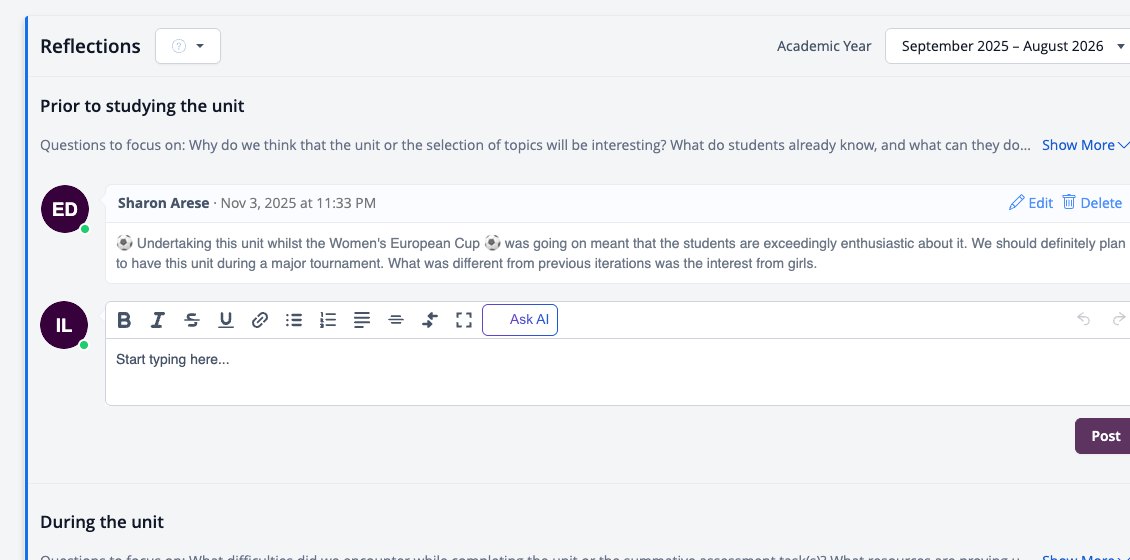Edit Sharon Arese's reflection
This screenshot has width=1130, height=560.
[x=1031, y=203]
